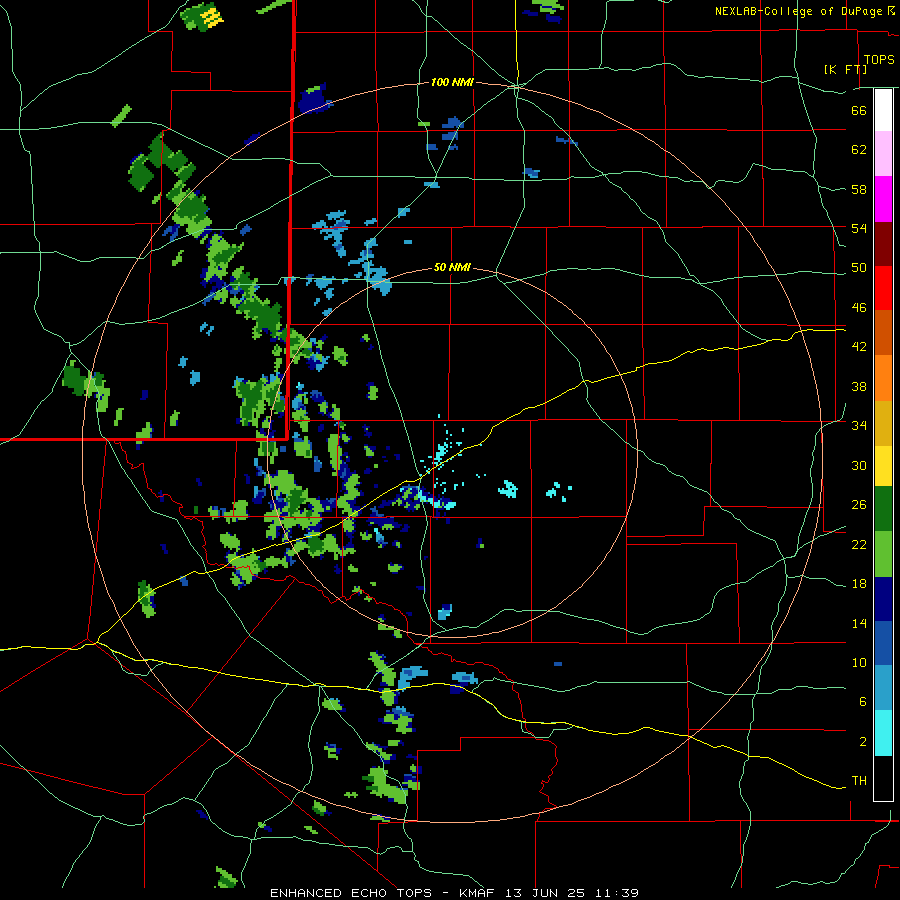
Task: Click the 'NEXLAB-College of DuPage' credit text
Action: pos(798,11)
